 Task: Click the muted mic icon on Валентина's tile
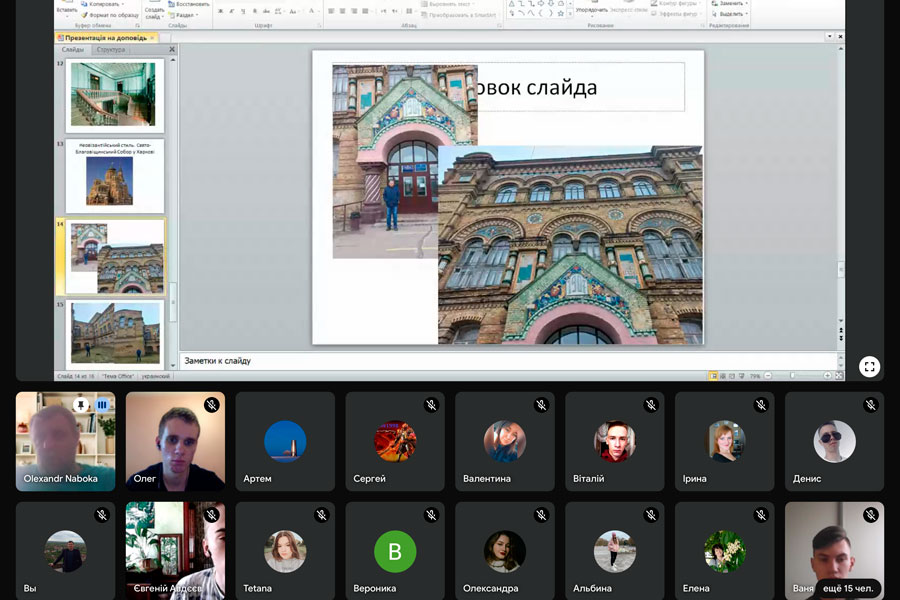[x=541, y=405]
